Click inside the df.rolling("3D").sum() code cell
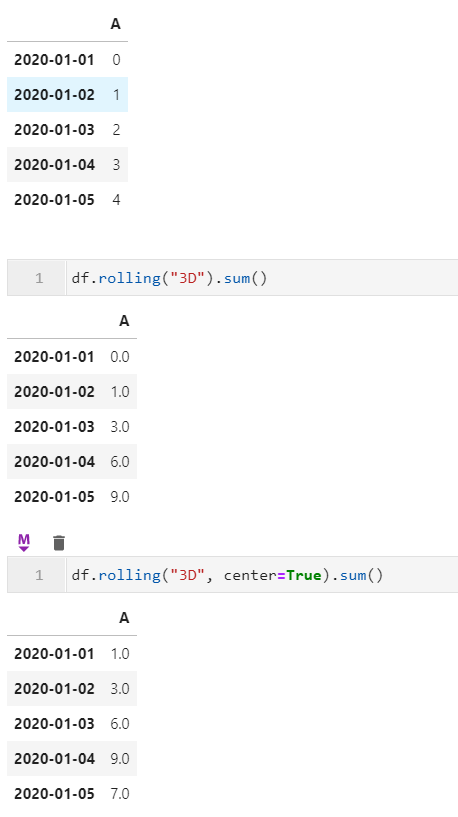The image size is (458, 817). point(262,278)
